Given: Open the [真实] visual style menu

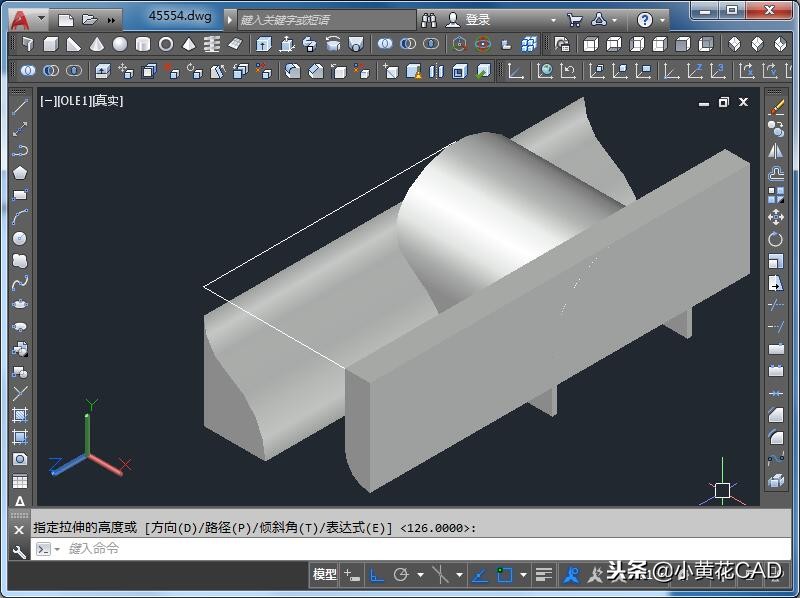Looking at the screenshot, I should (x=107, y=101).
